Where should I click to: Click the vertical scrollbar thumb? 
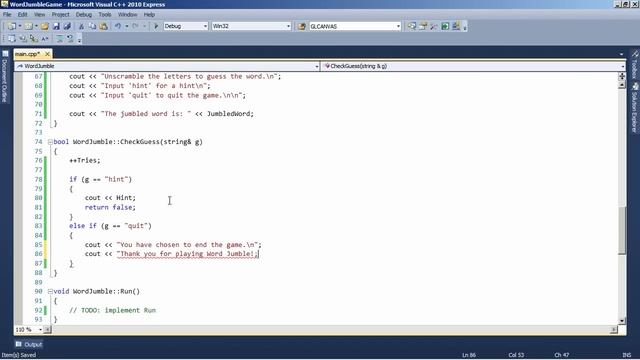click(x=622, y=230)
